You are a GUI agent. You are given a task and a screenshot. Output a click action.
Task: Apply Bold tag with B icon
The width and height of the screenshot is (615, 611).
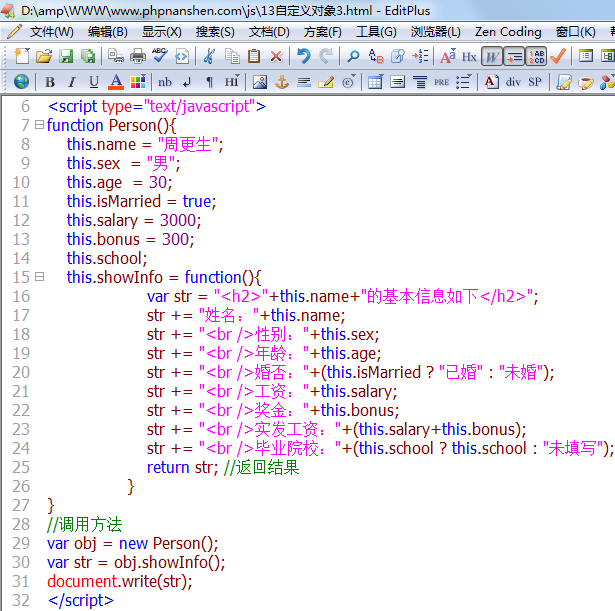(x=49, y=82)
